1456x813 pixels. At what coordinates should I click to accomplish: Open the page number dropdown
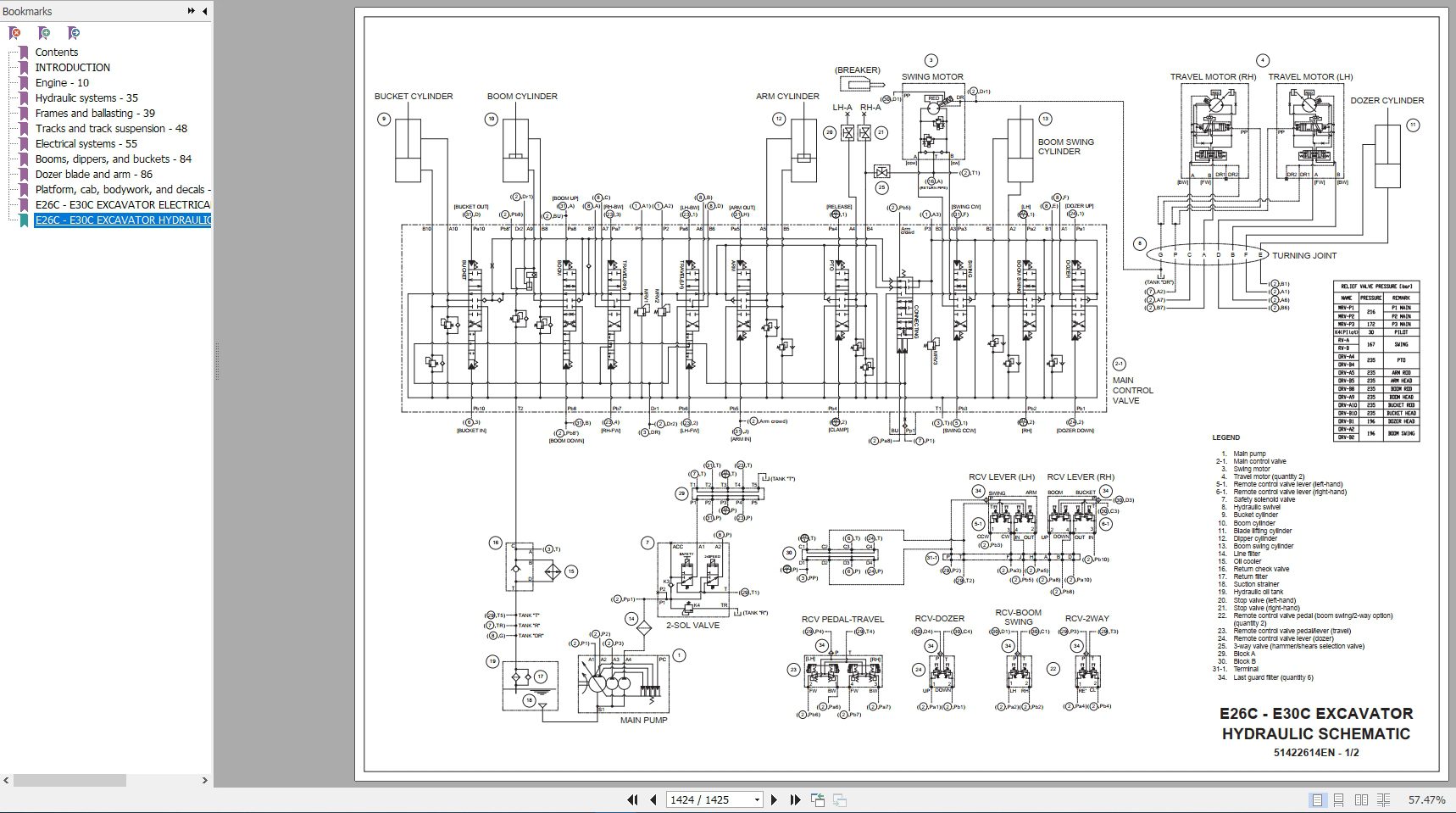click(x=757, y=799)
